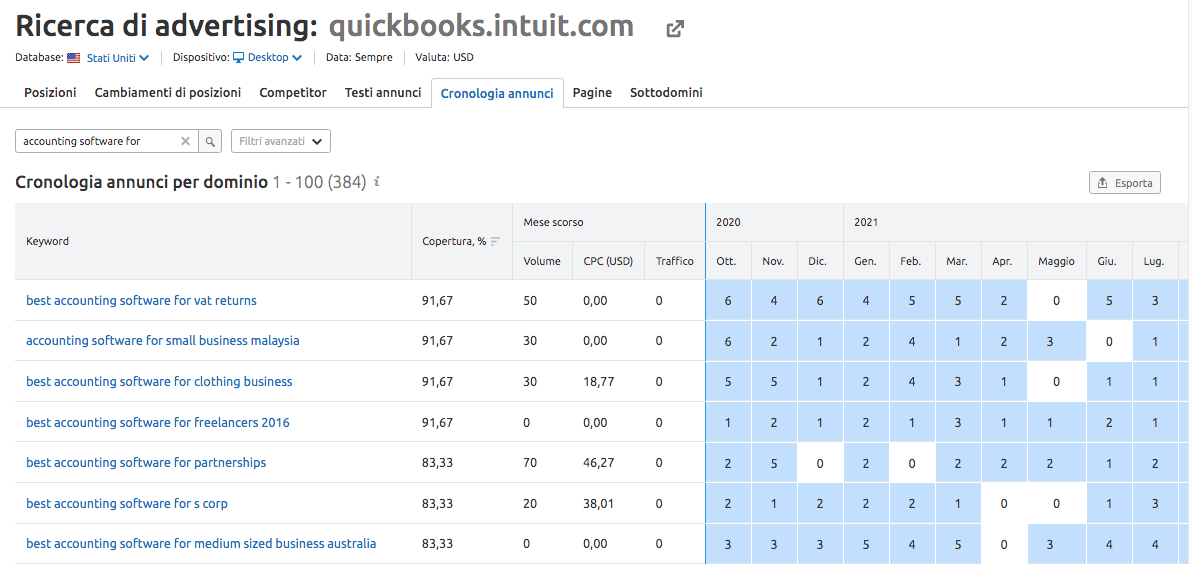Switch to the Sottodomini tab

pos(666,93)
